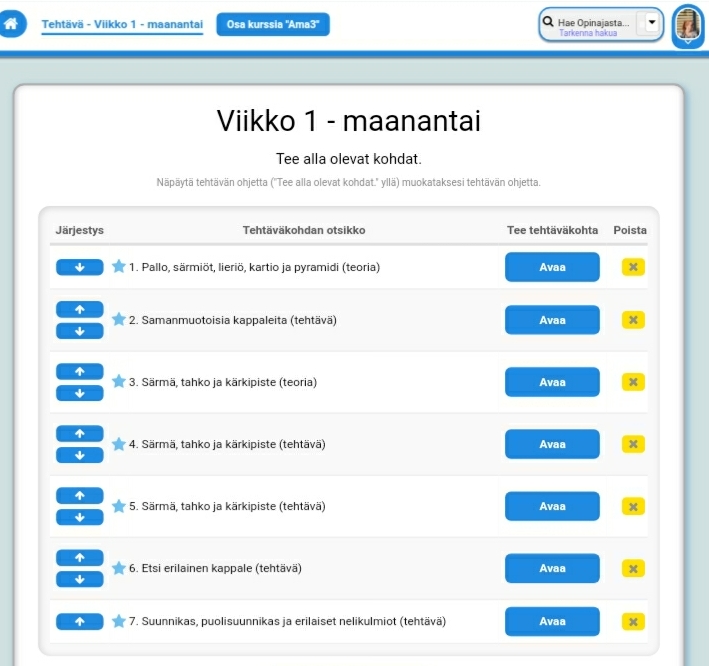The width and height of the screenshot is (709, 666).
Task: Open item 4 Särmä tehtävä with Avaa
Action: click(x=552, y=444)
